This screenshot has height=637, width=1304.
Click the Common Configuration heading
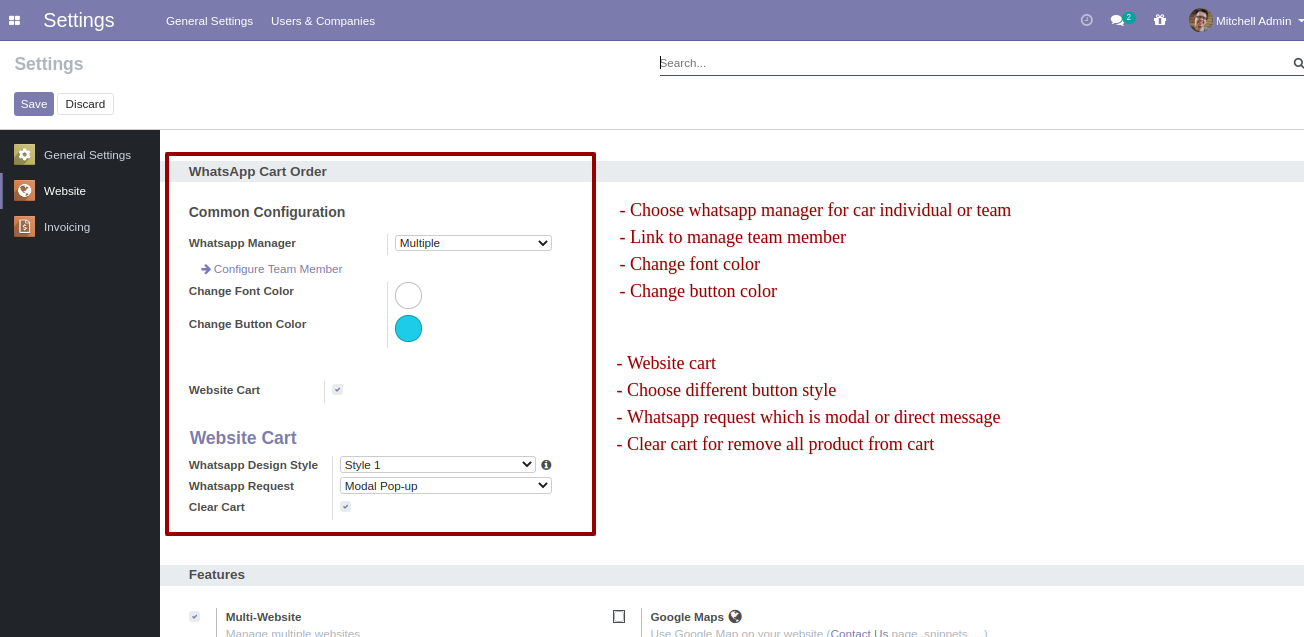pos(267,212)
